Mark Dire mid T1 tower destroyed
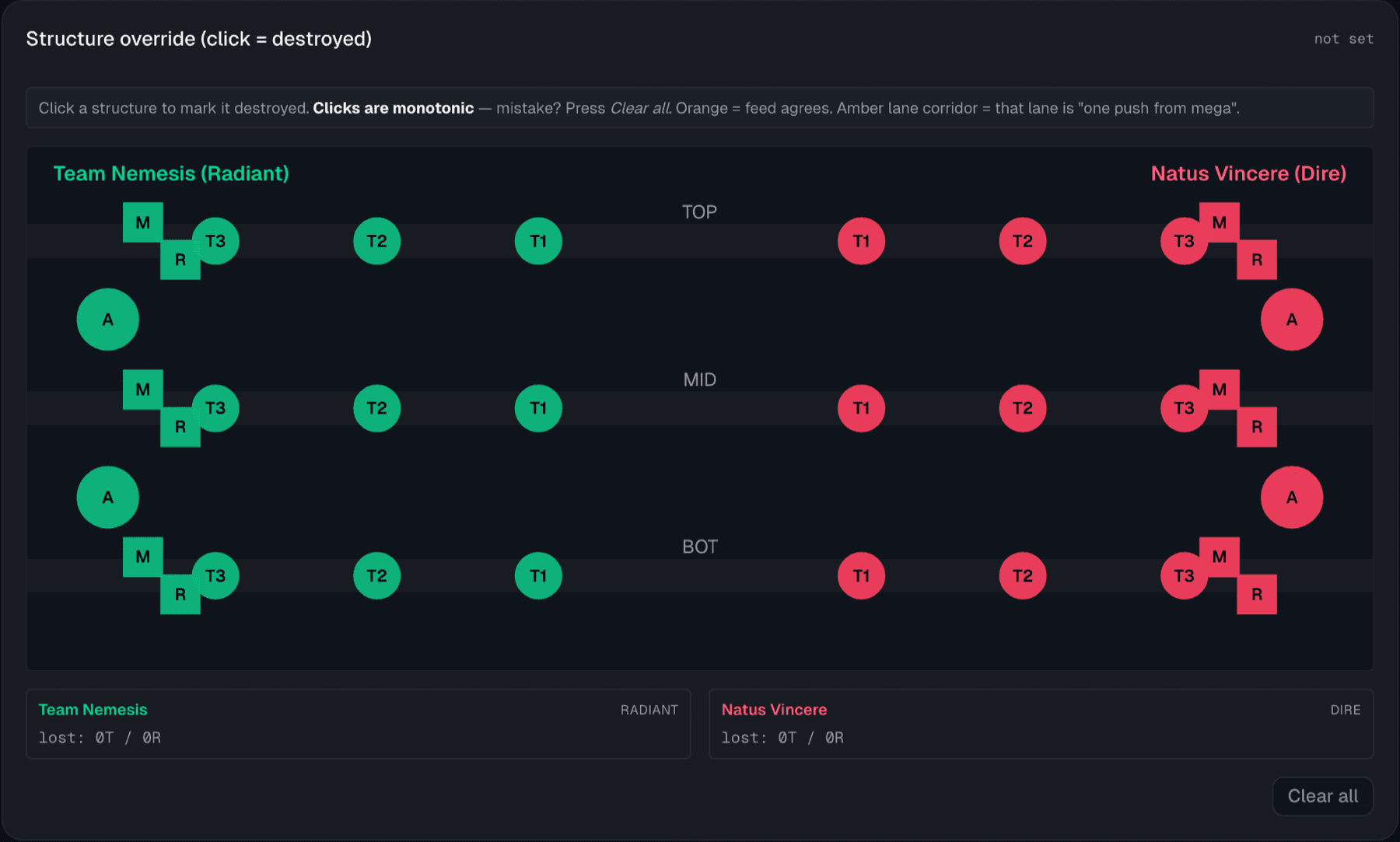The image size is (1400, 842). click(x=861, y=408)
